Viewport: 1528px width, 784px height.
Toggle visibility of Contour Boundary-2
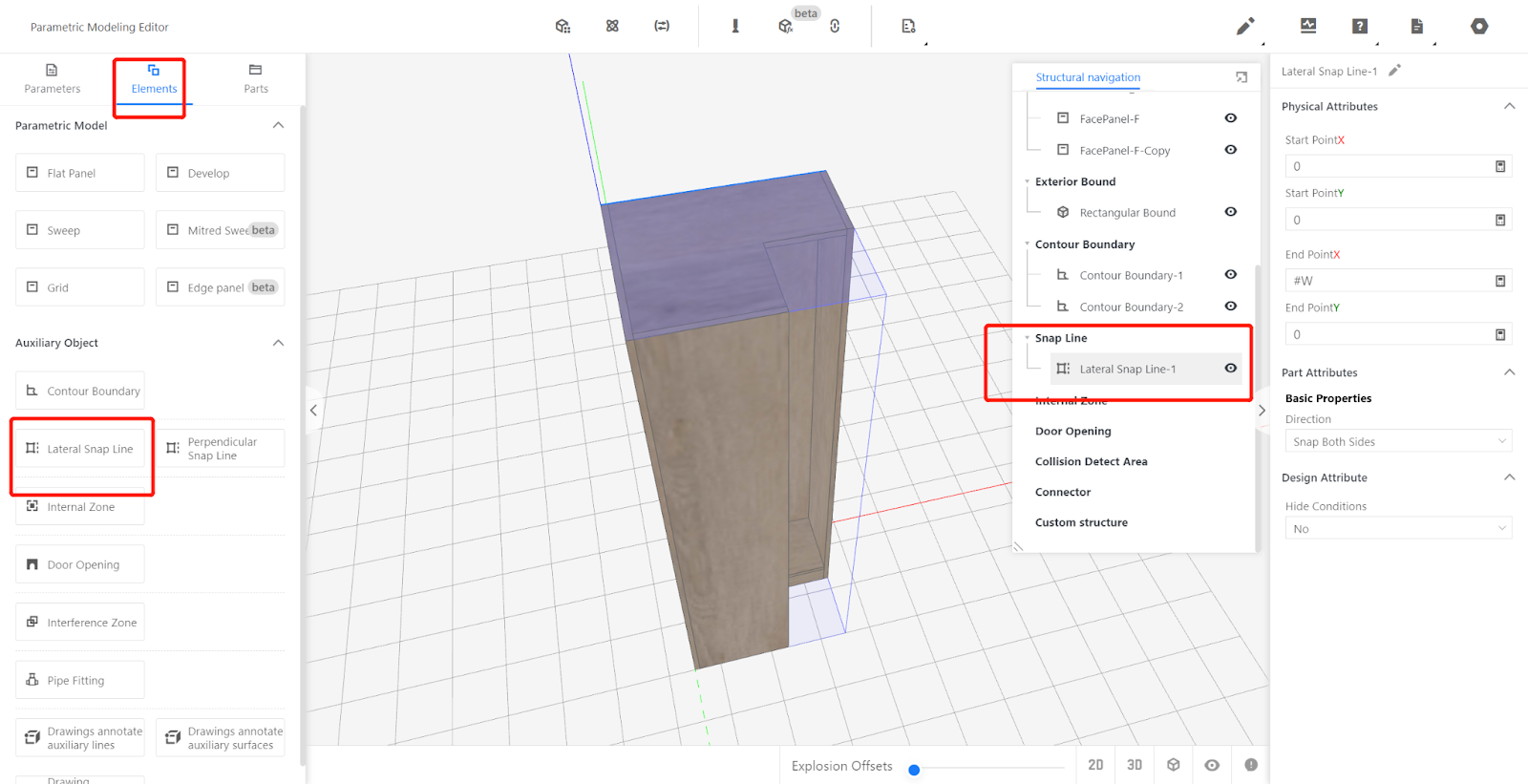pos(1231,307)
